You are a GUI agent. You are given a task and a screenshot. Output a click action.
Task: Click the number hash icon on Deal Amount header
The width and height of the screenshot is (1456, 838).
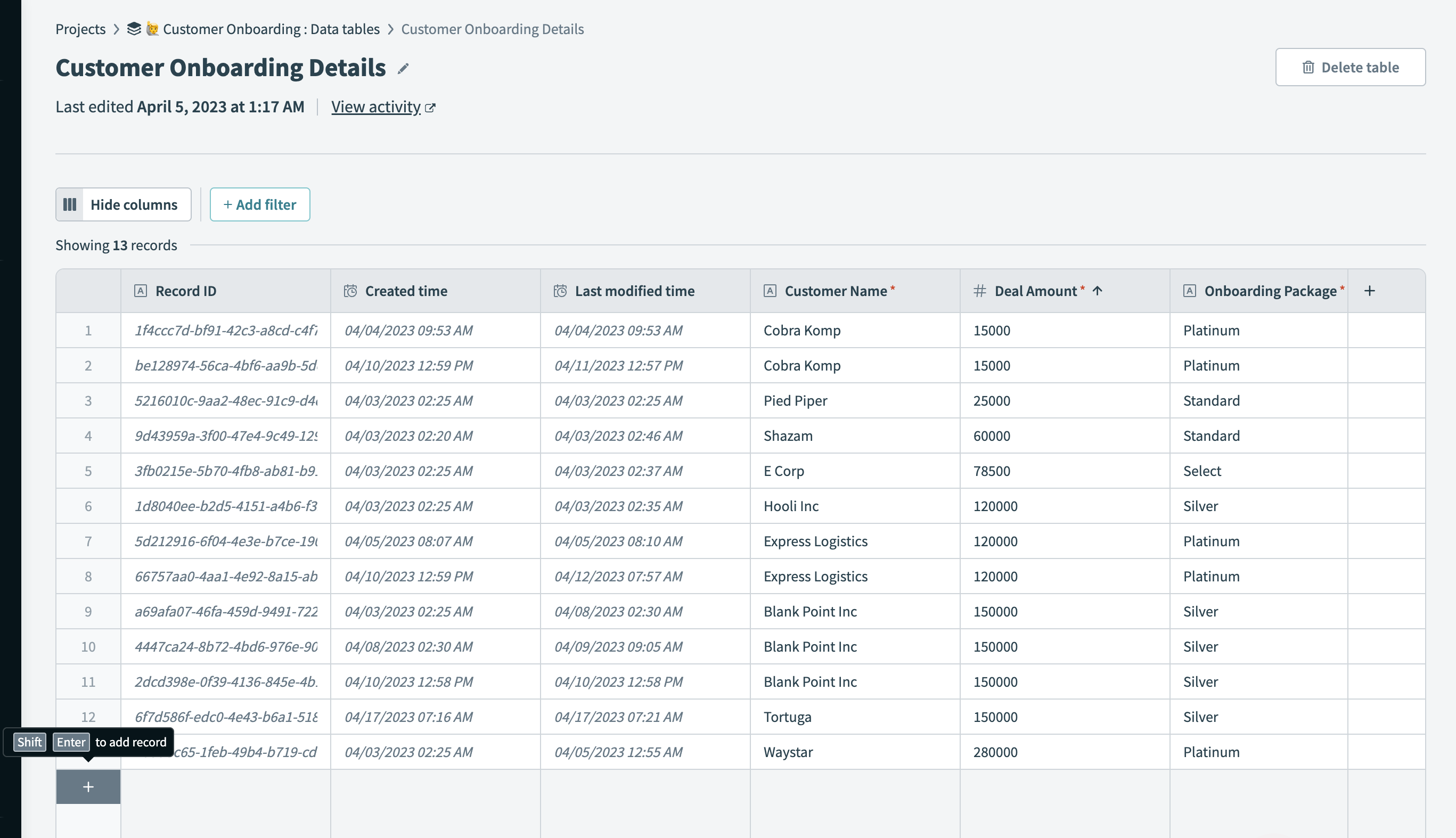979,291
